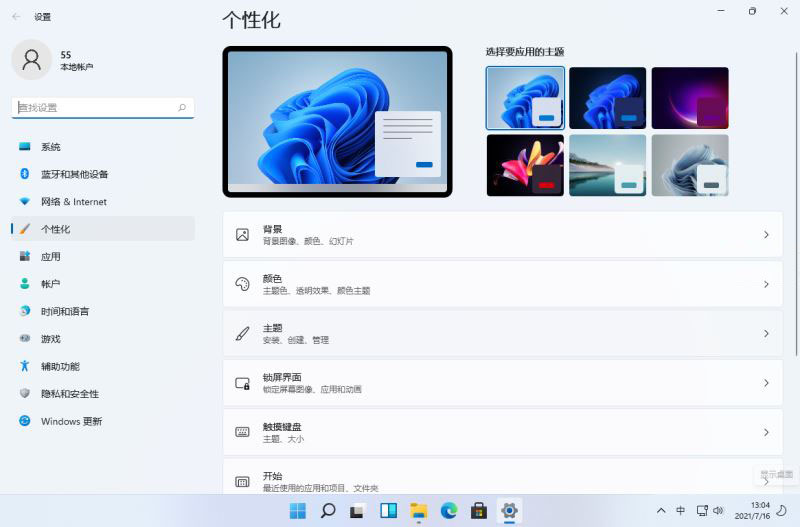The image size is (800, 527).
Task: Open 背景 settings row
Action: tap(503, 235)
